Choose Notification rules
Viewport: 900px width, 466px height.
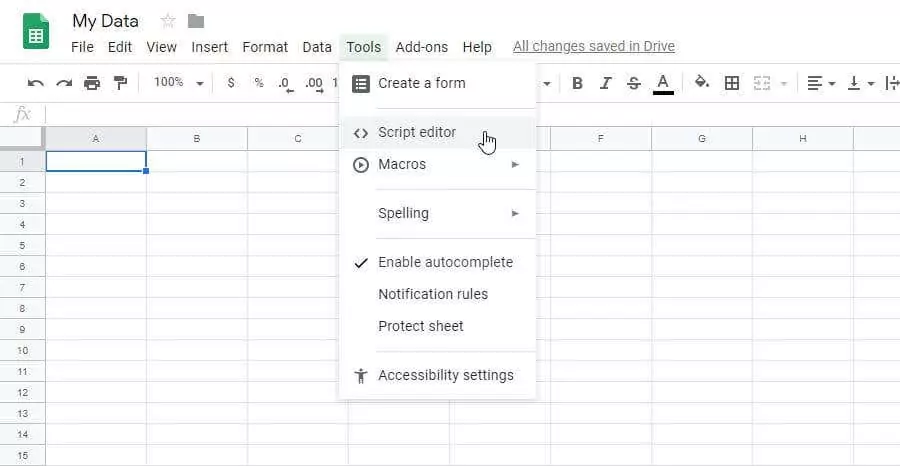pos(437,294)
